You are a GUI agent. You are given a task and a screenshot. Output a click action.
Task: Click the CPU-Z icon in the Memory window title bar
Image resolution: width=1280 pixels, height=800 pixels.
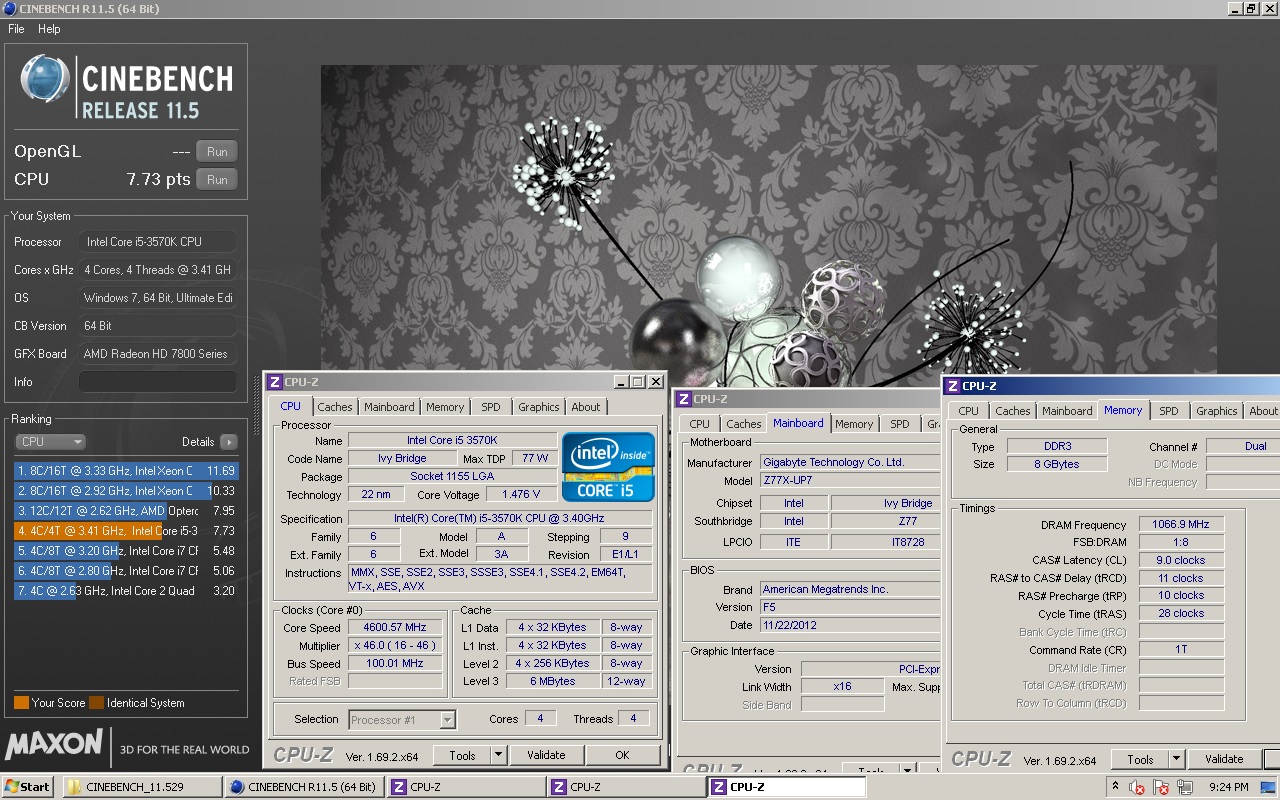click(954, 386)
